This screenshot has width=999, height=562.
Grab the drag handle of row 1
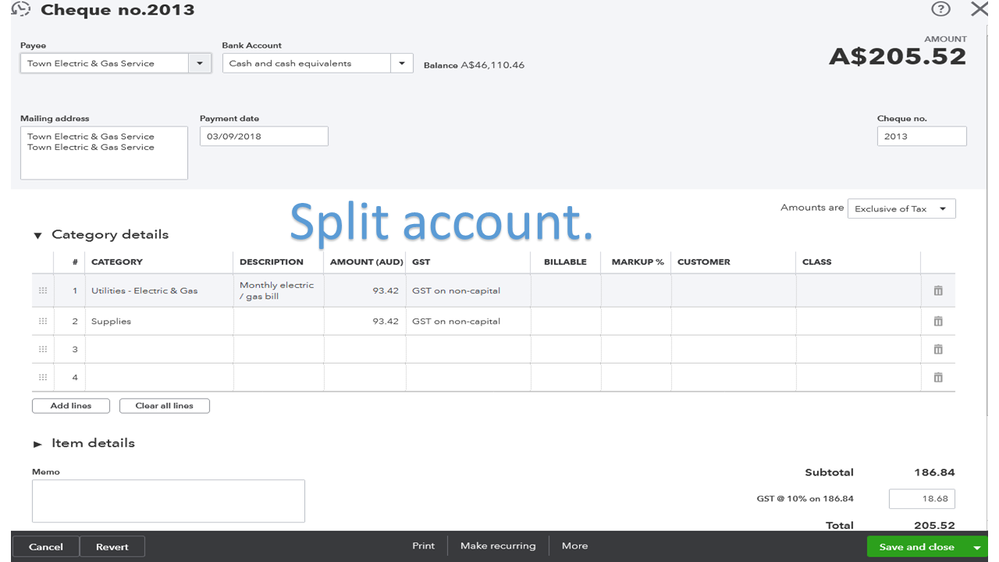pos(43,291)
